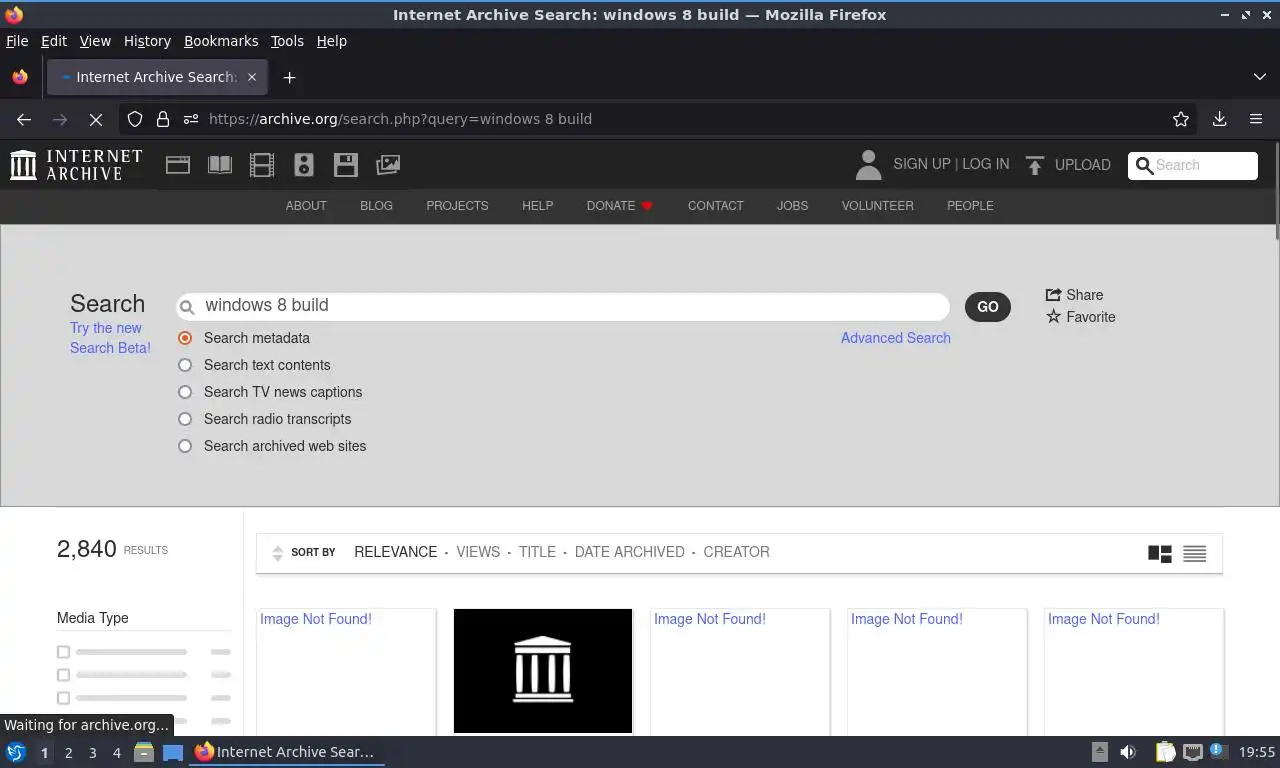This screenshot has height=768, width=1280.
Task: Switch results to tile view
Action: click(1160, 553)
